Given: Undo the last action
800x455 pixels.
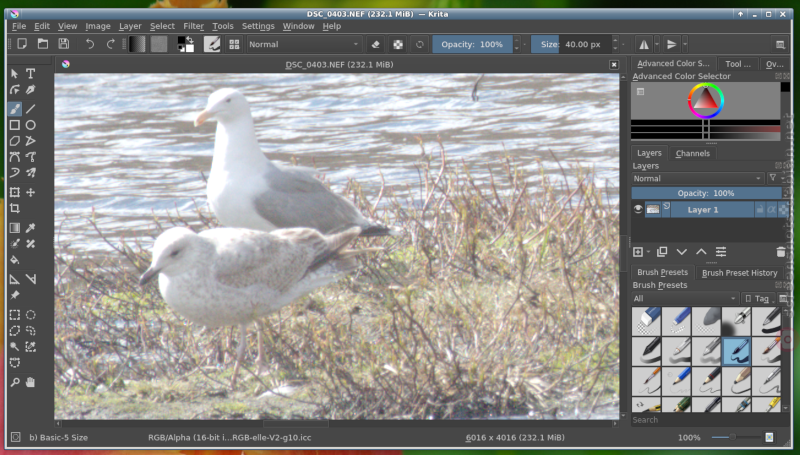Looking at the screenshot, I should tap(90, 44).
